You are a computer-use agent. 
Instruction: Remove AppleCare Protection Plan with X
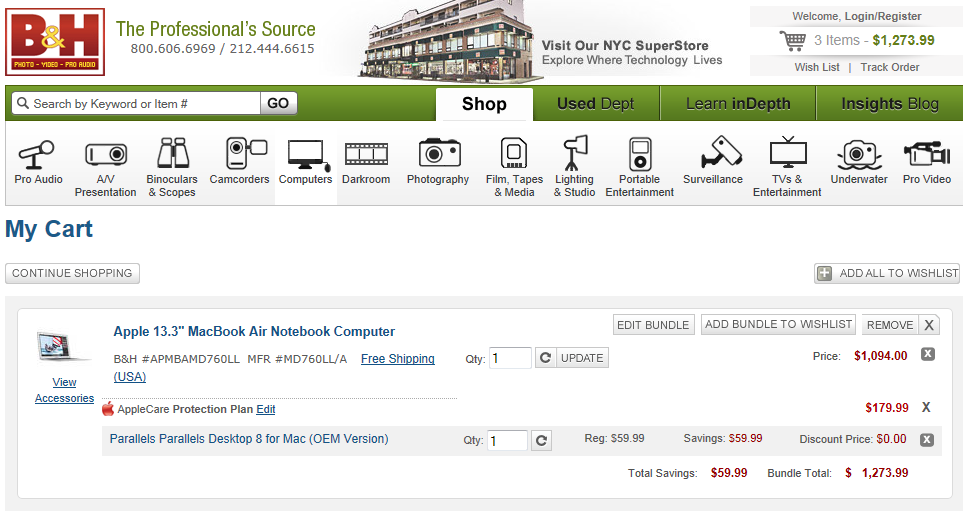(926, 407)
